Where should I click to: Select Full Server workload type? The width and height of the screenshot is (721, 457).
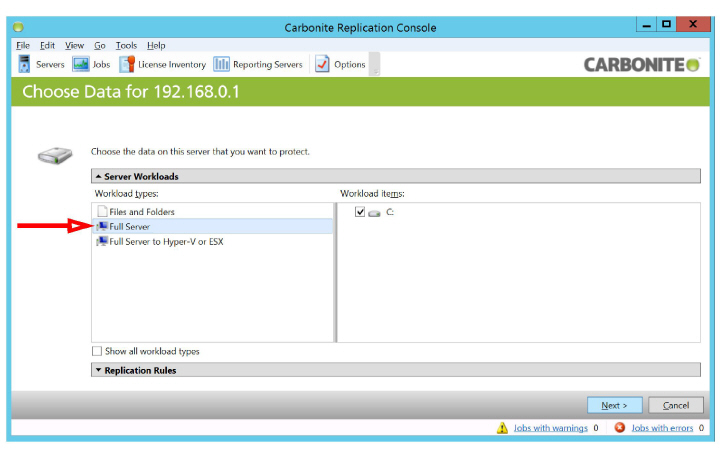(212, 226)
